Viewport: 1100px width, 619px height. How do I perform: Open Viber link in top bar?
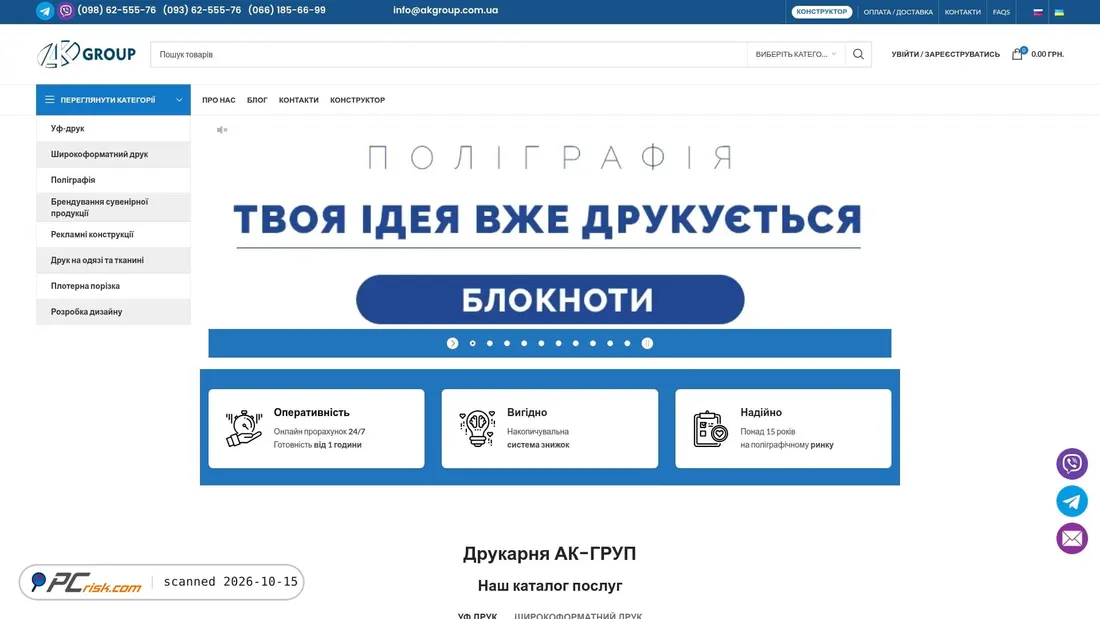tap(66, 11)
